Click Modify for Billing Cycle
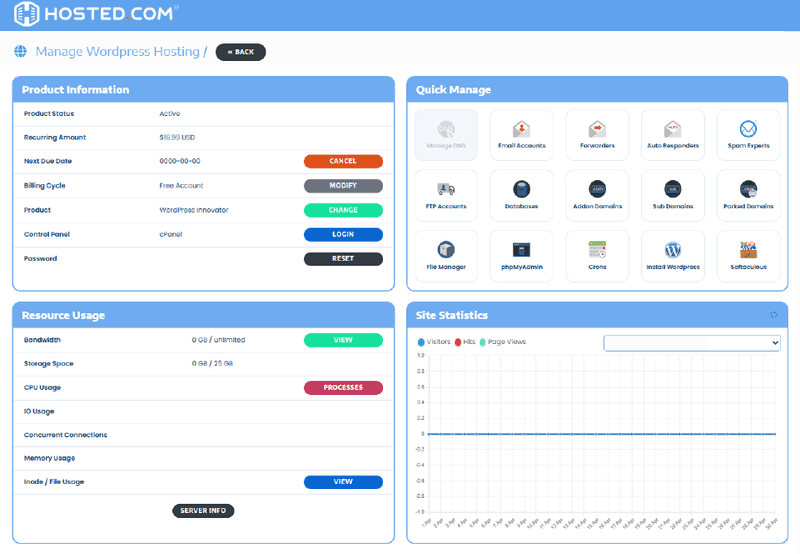Screen dimensions: 800x554 click(x=343, y=186)
